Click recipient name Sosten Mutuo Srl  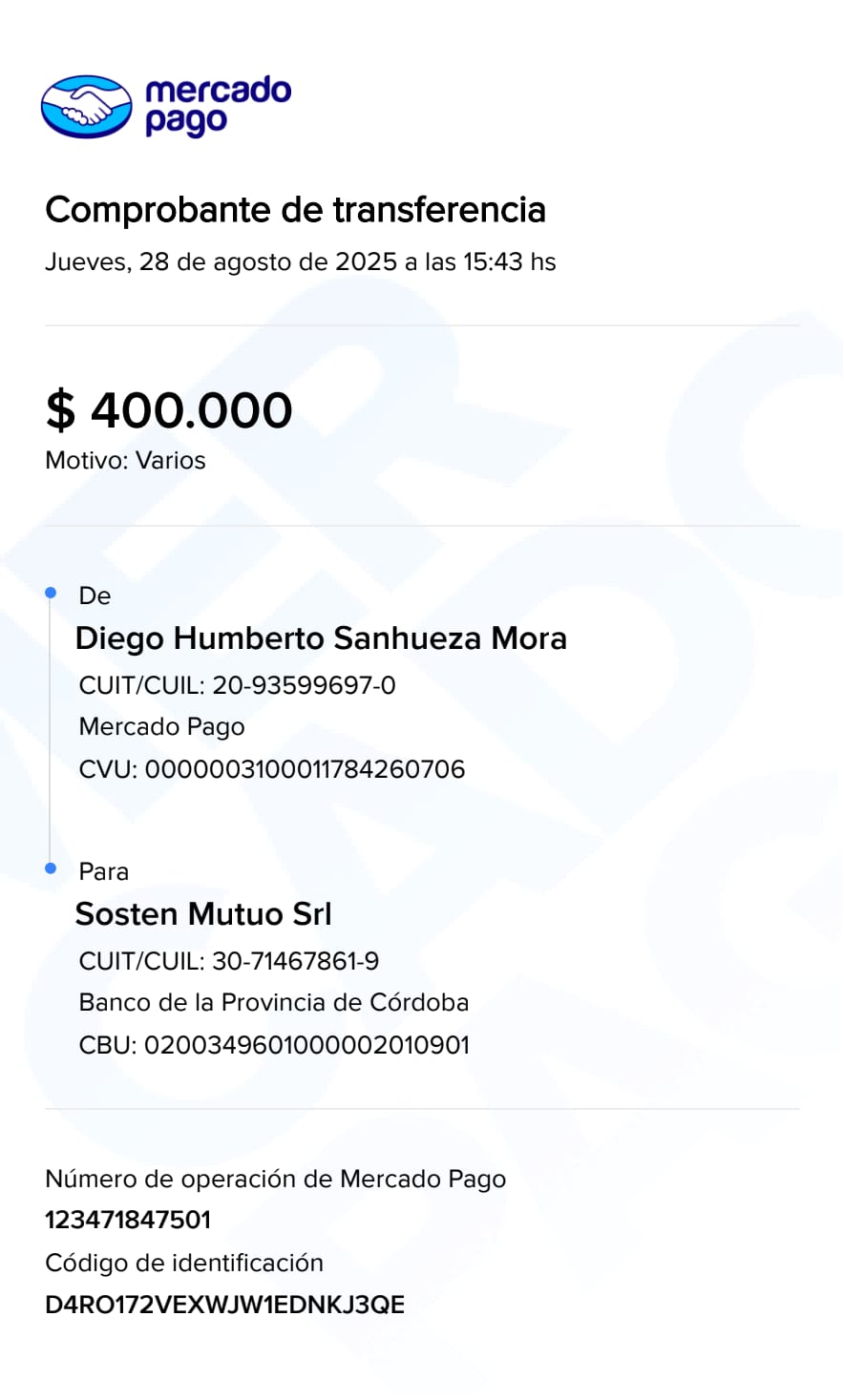click(x=203, y=914)
